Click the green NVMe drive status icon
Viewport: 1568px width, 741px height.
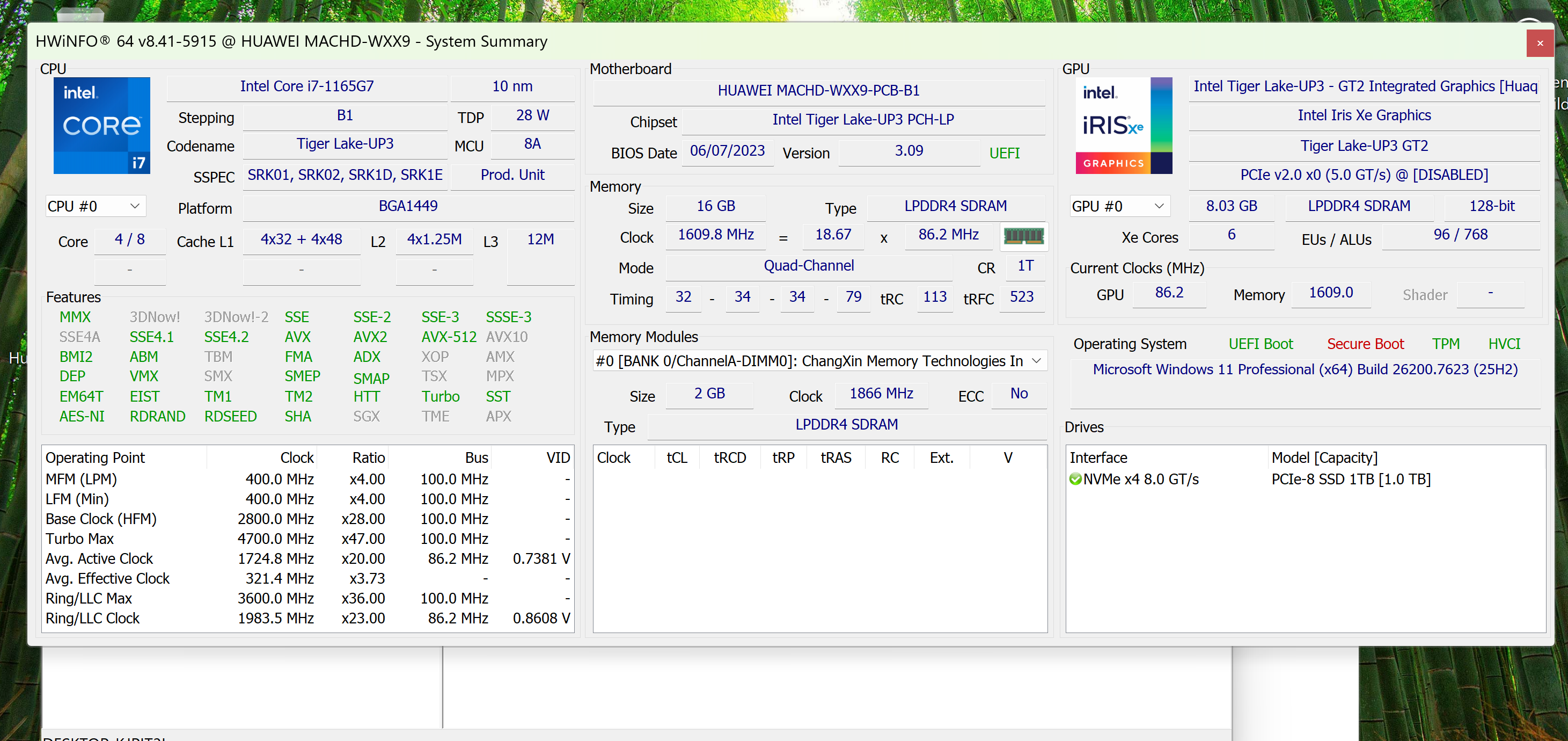(1075, 479)
